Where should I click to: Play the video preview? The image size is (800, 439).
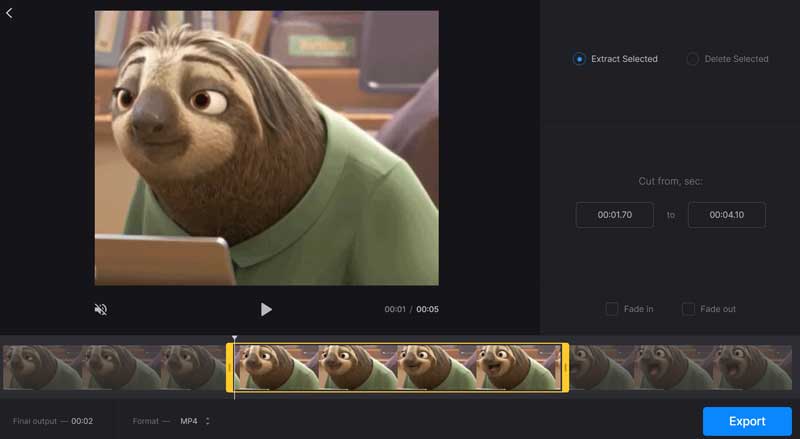266,309
